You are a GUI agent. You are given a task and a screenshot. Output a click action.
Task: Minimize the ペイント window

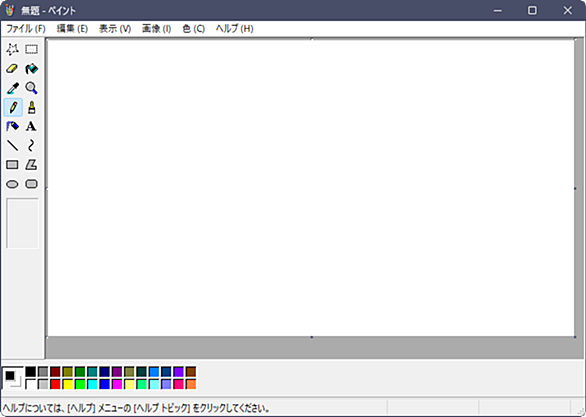(497, 10)
